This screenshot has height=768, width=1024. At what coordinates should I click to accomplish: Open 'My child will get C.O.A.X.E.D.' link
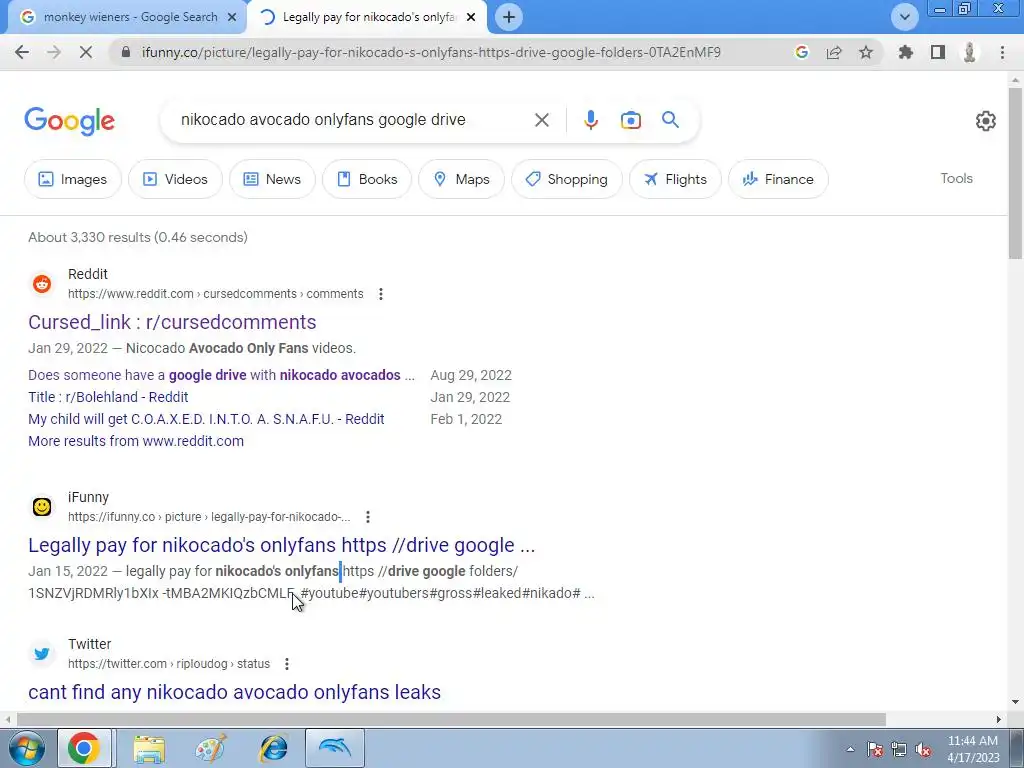click(x=206, y=419)
